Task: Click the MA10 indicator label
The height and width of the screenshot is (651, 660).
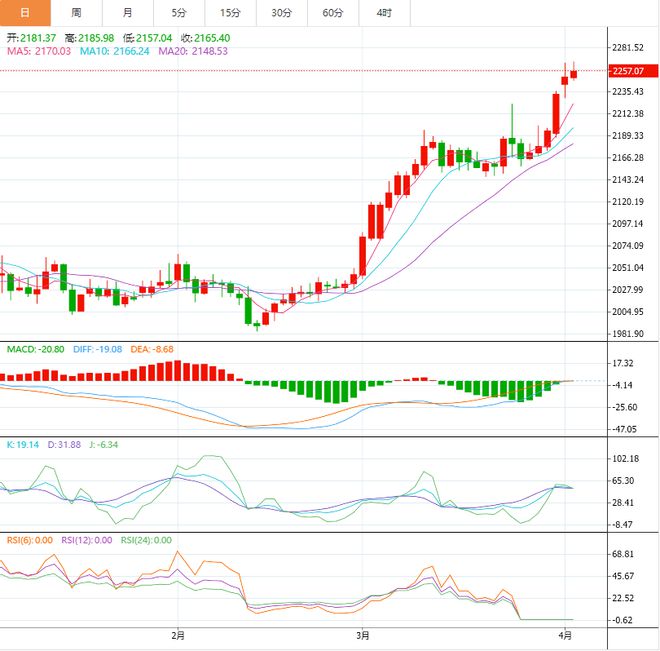Action: [x=114, y=51]
